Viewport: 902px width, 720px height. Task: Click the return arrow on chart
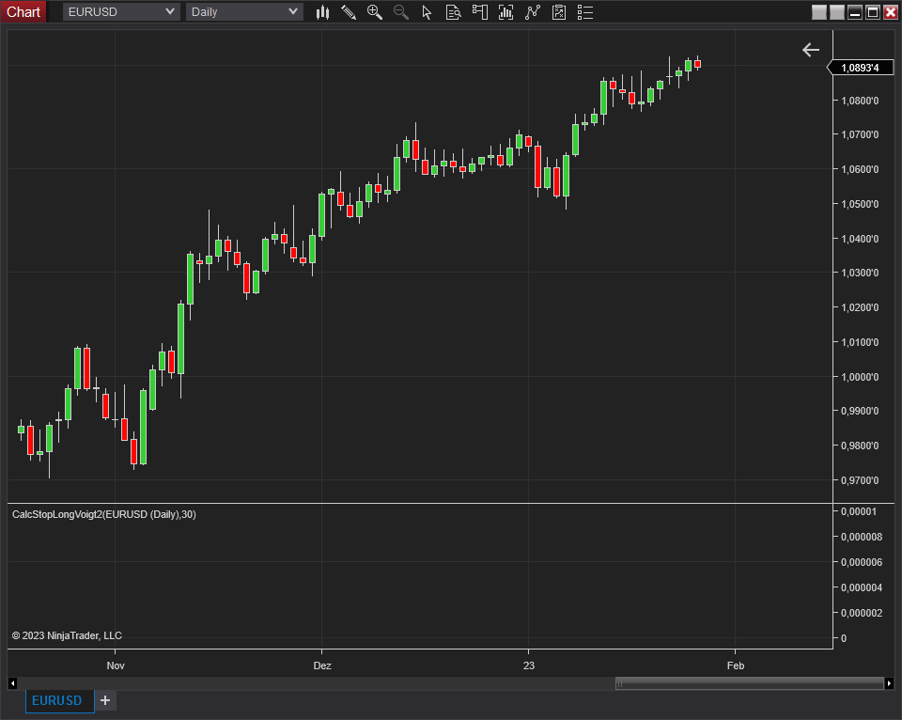tap(811, 50)
